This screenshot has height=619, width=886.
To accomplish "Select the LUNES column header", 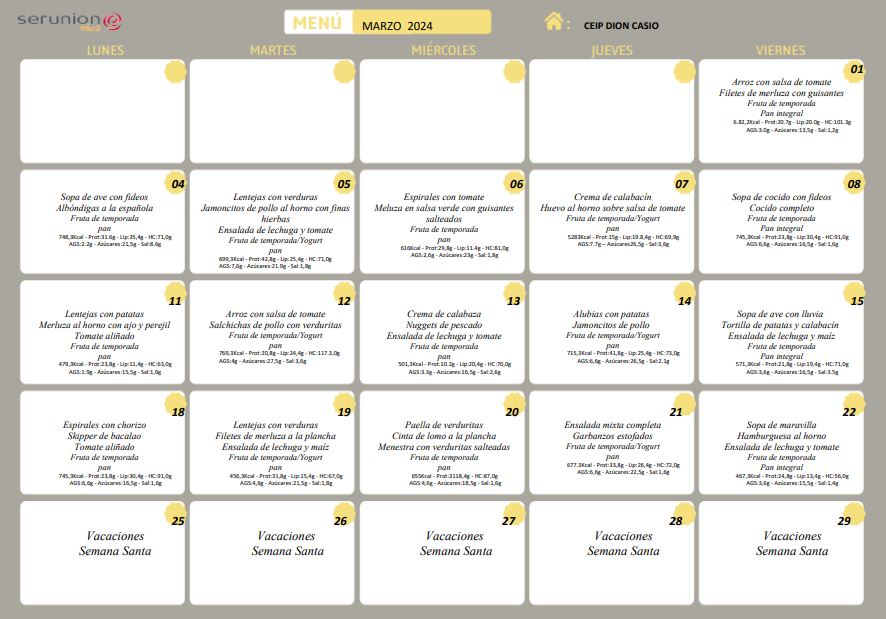I will pos(105,50).
